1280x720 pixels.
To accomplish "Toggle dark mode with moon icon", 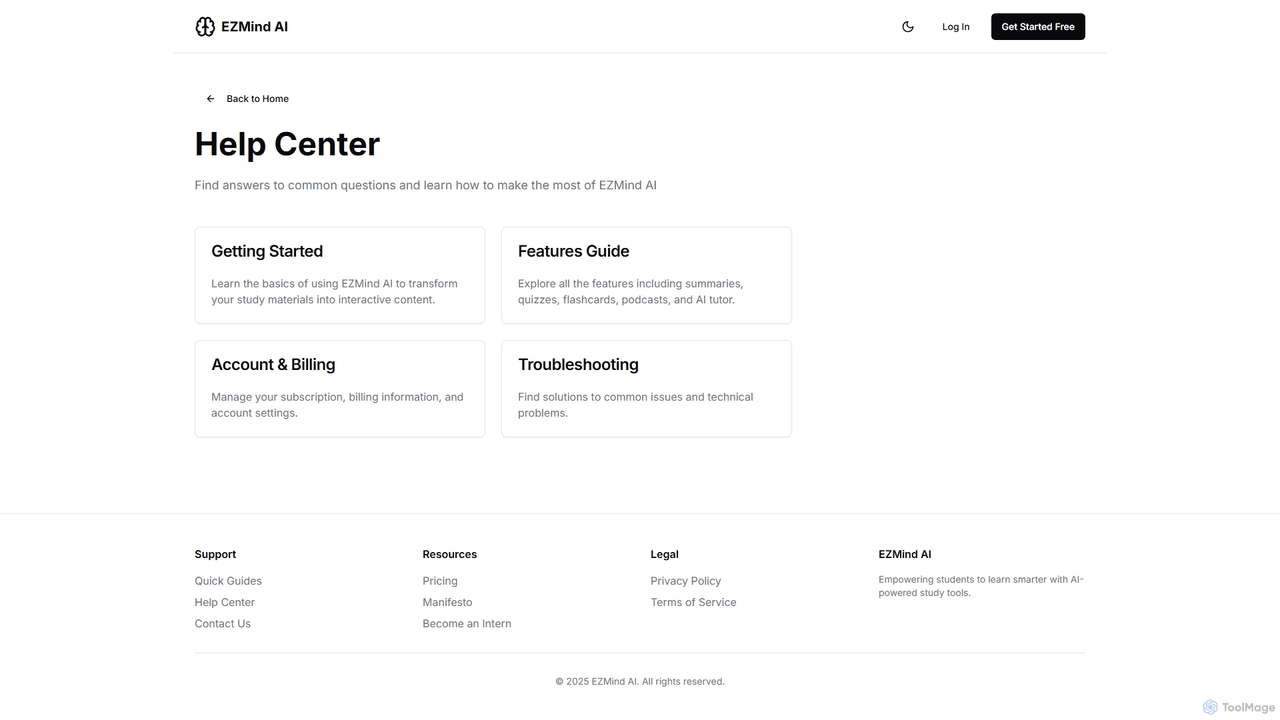I will click(908, 27).
